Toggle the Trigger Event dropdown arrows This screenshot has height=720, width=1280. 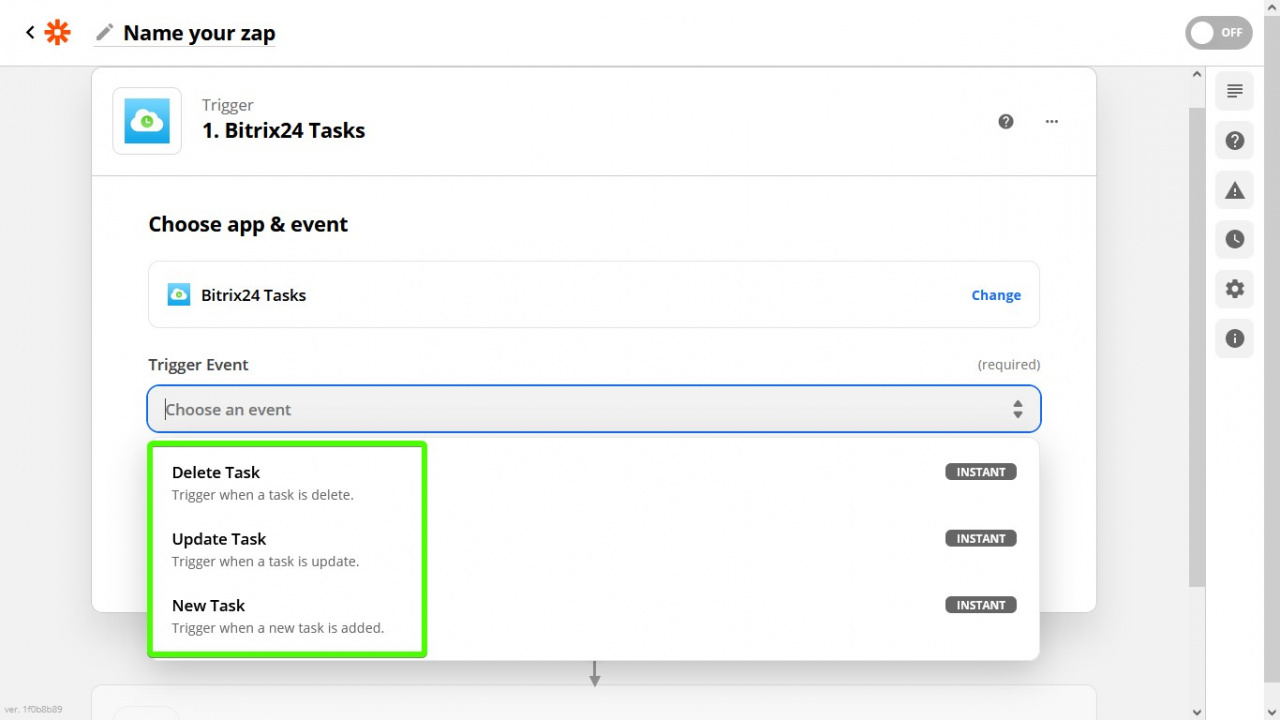(1017, 409)
